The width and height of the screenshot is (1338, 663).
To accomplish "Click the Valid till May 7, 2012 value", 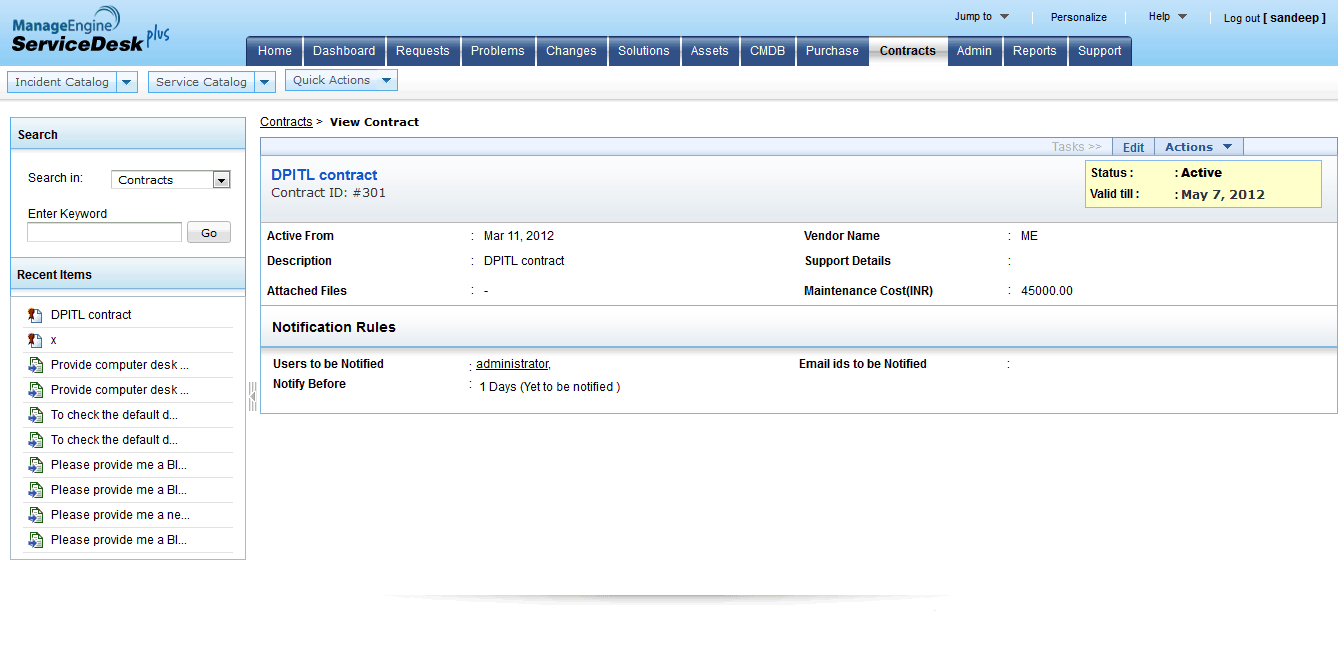I will pyautogui.click(x=1222, y=195).
